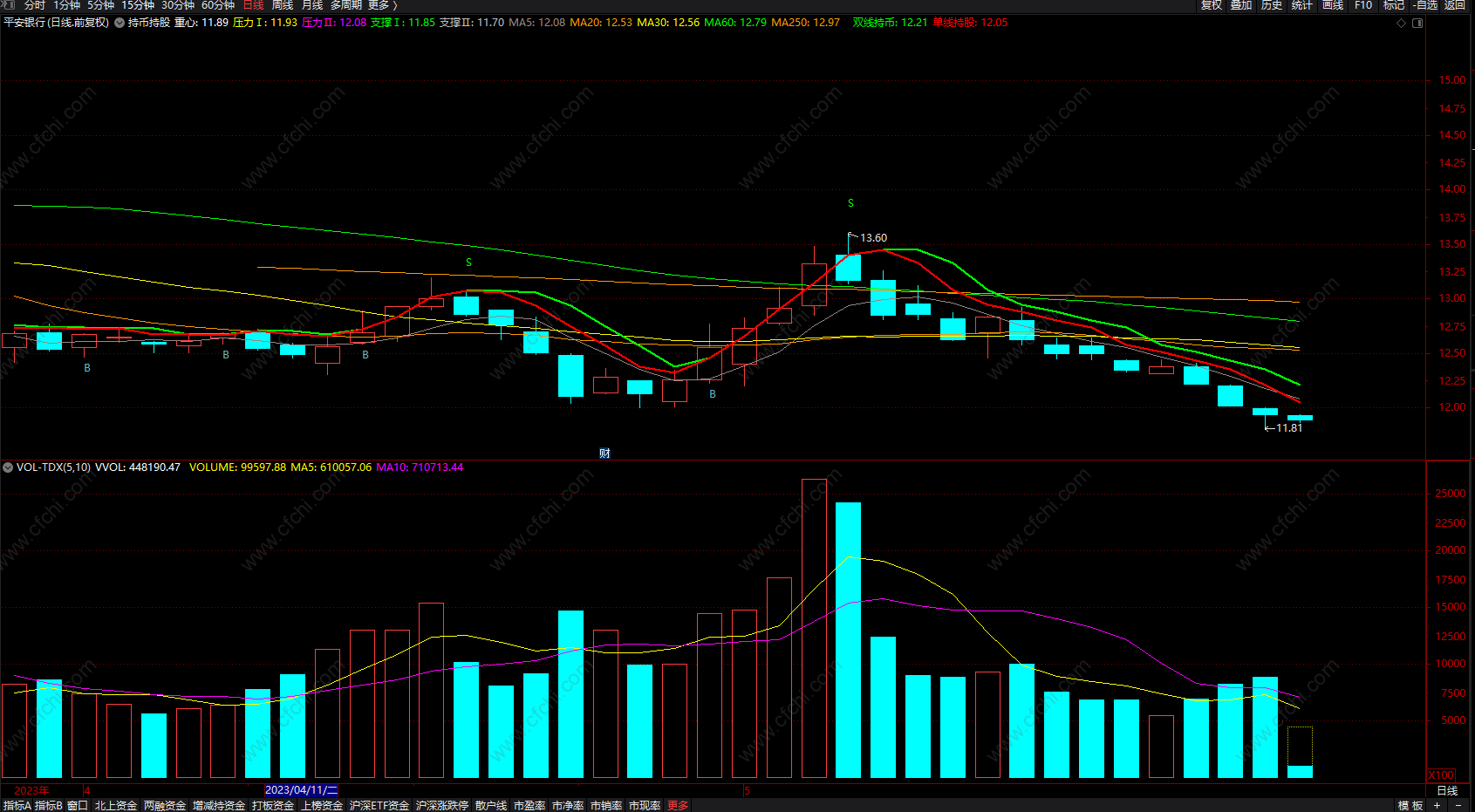Zoom out with the minus button at bottom right
Image resolution: width=1475 pixels, height=812 pixels.
coord(1458,805)
